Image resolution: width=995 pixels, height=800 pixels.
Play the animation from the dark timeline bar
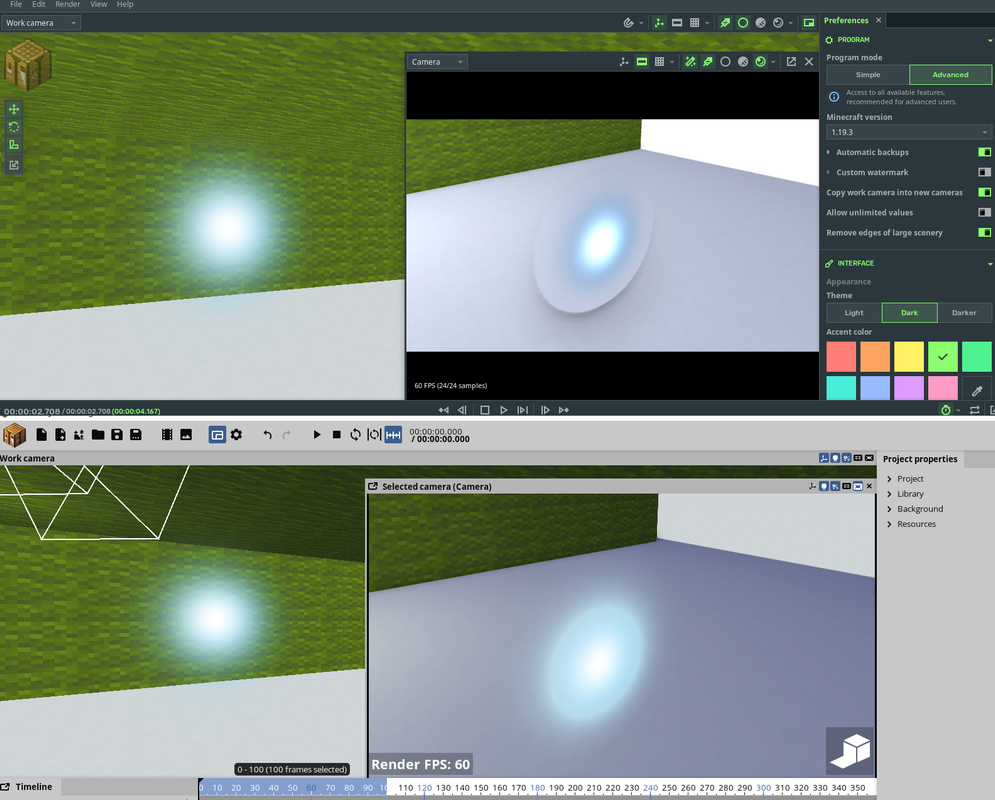pos(504,410)
